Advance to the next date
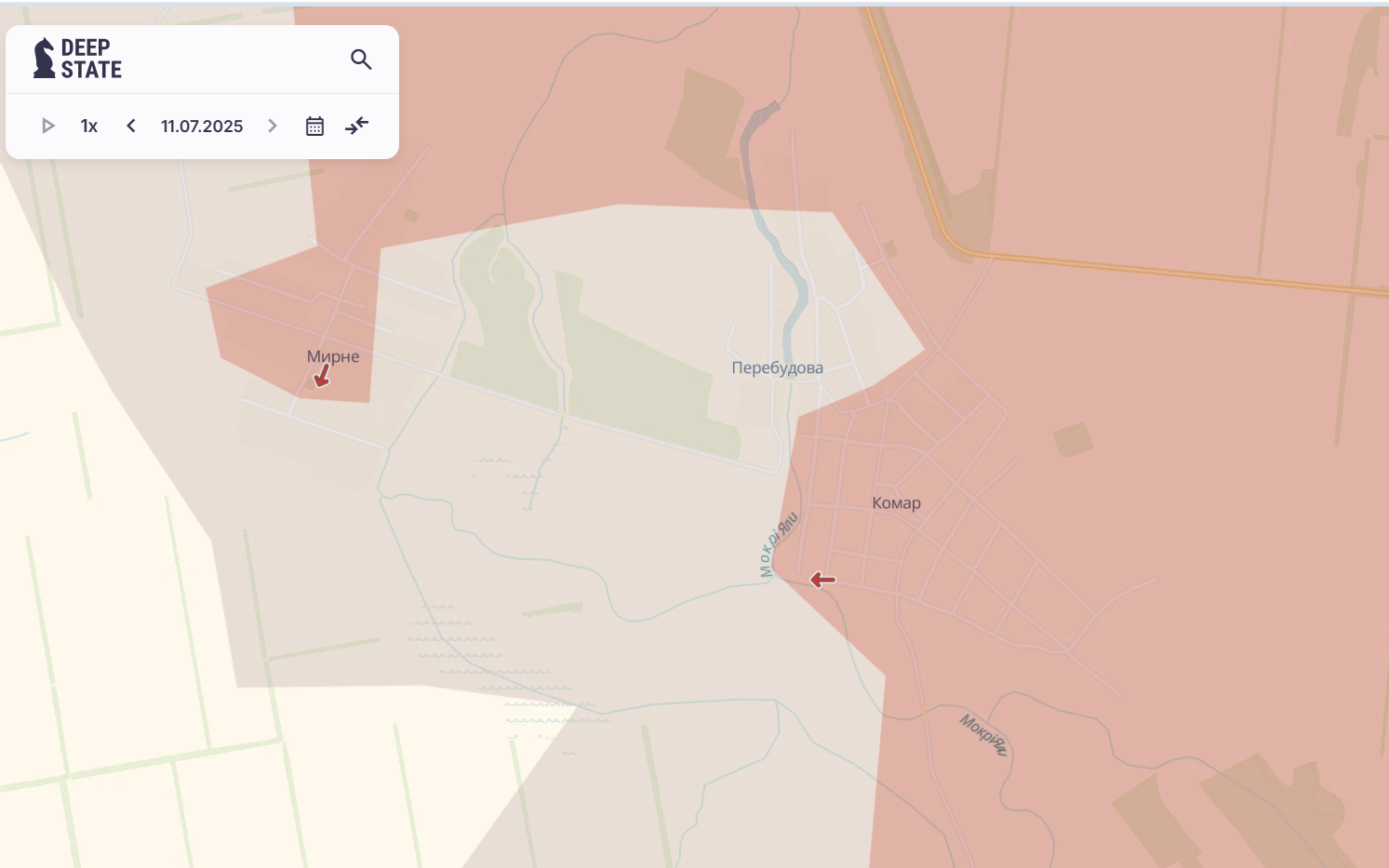This screenshot has width=1389, height=868. (273, 126)
